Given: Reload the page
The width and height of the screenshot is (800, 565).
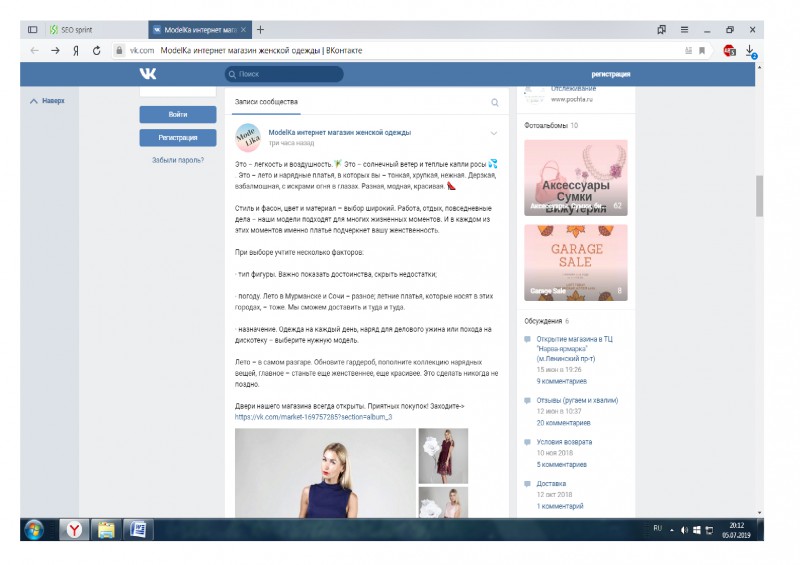Looking at the screenshot, I should (96, 51).
